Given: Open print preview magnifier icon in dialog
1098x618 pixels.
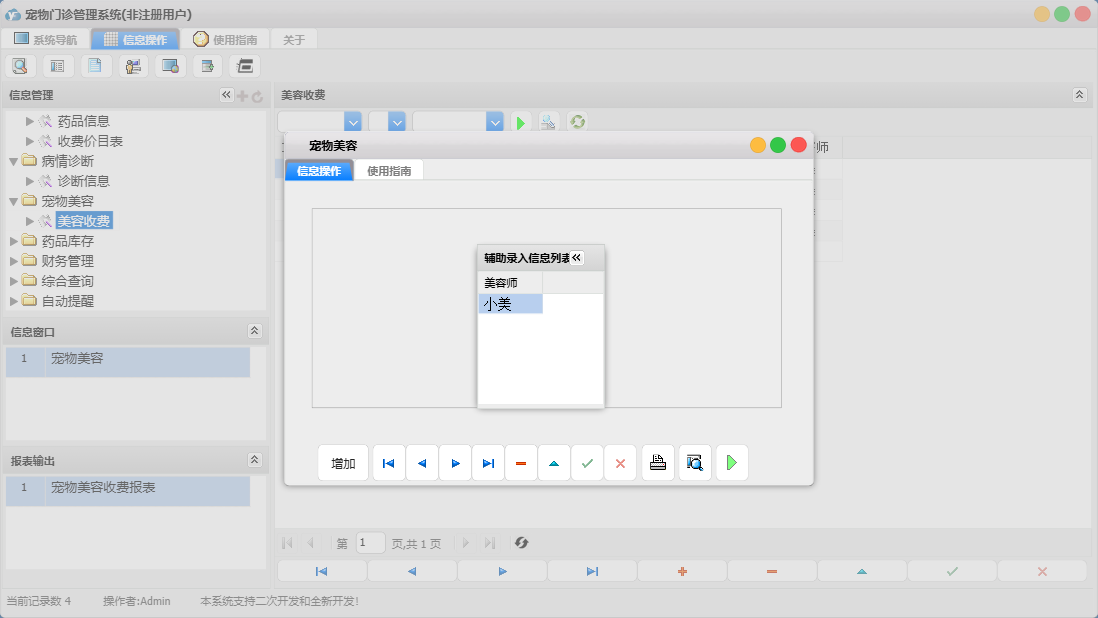Looking at the screenshot, I should click(x=695, y=463).
